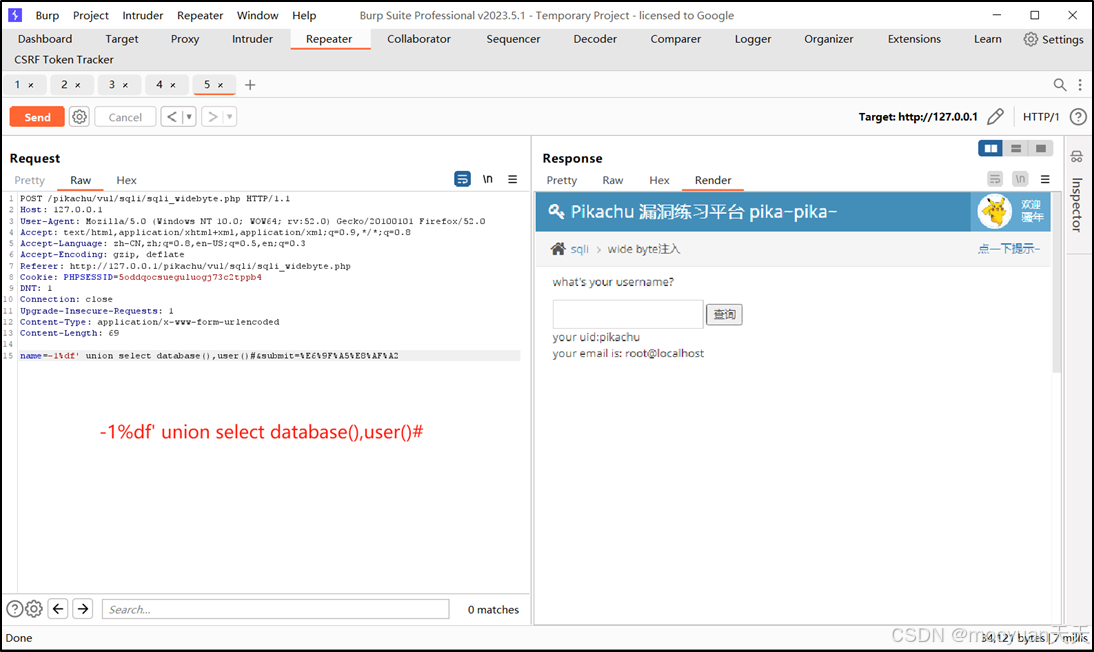Screen dimensions: 1094x652
Task: Select request Hex view tab
Action: tap(126, 180)
